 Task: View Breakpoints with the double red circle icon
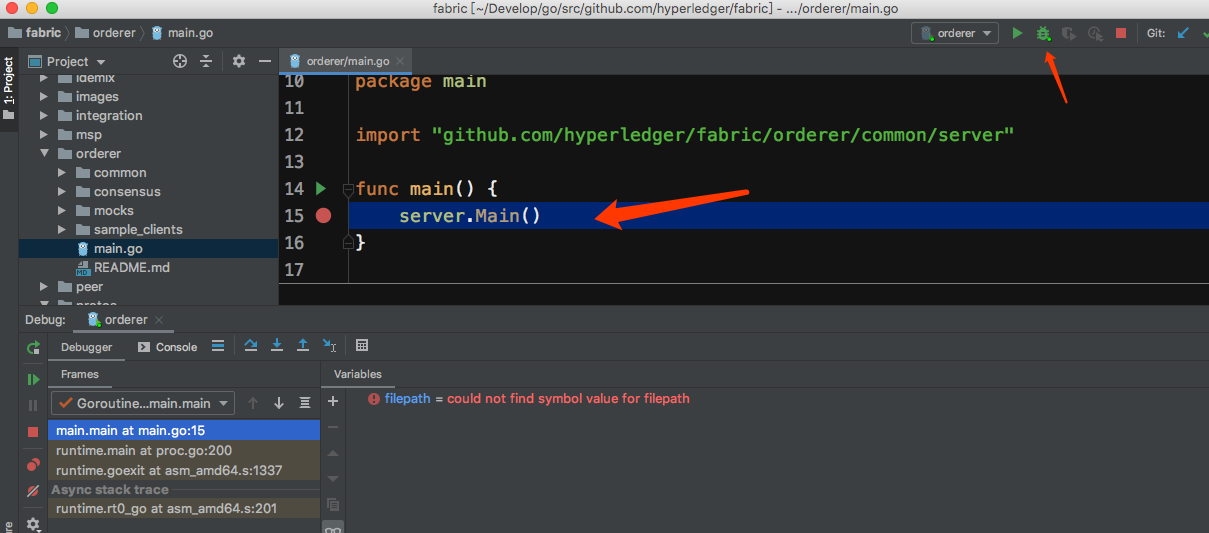click(x=33, y=465)
